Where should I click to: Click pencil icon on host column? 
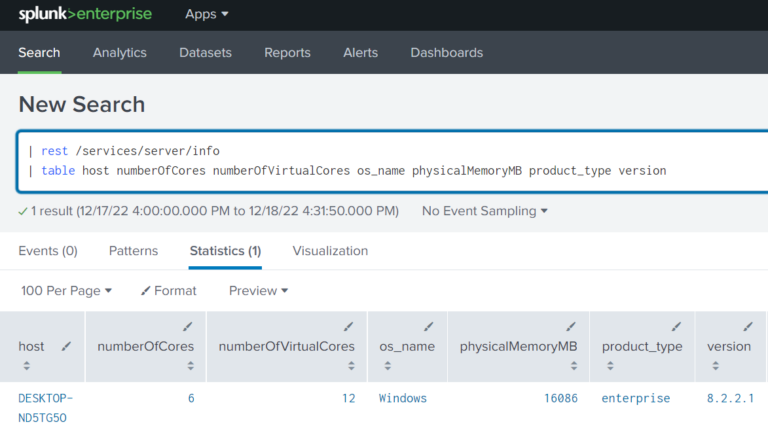click(x=66, y=346)
